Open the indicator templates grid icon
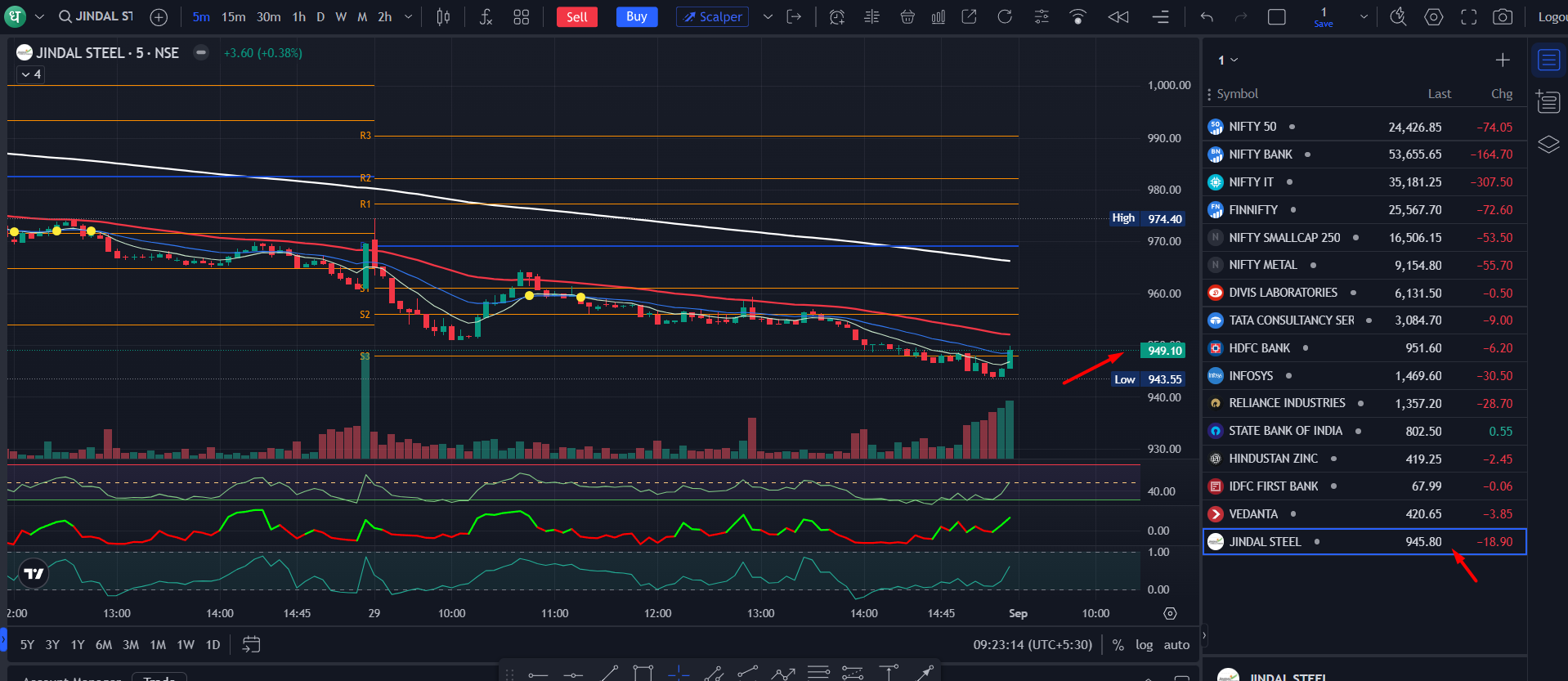The width and height of the screenshot is (1568, 681). click(522, 16)
